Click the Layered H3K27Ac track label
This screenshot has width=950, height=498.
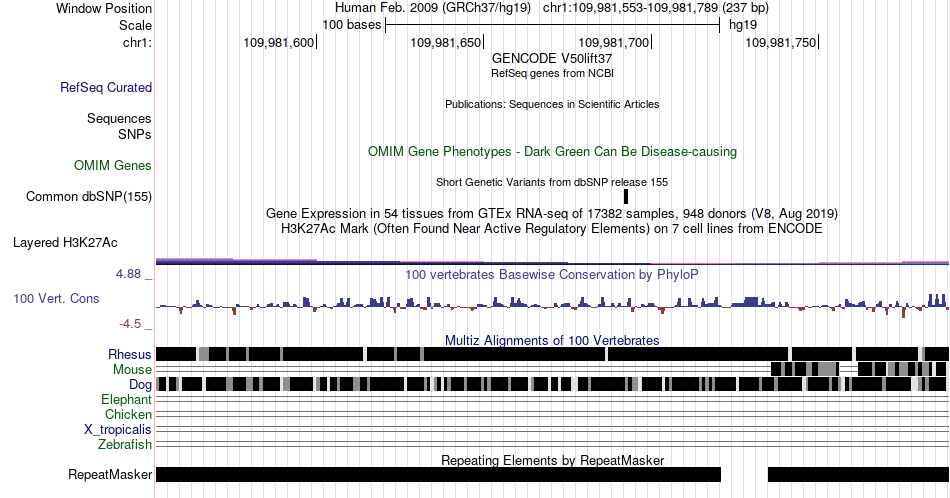[x=65, y=242]
